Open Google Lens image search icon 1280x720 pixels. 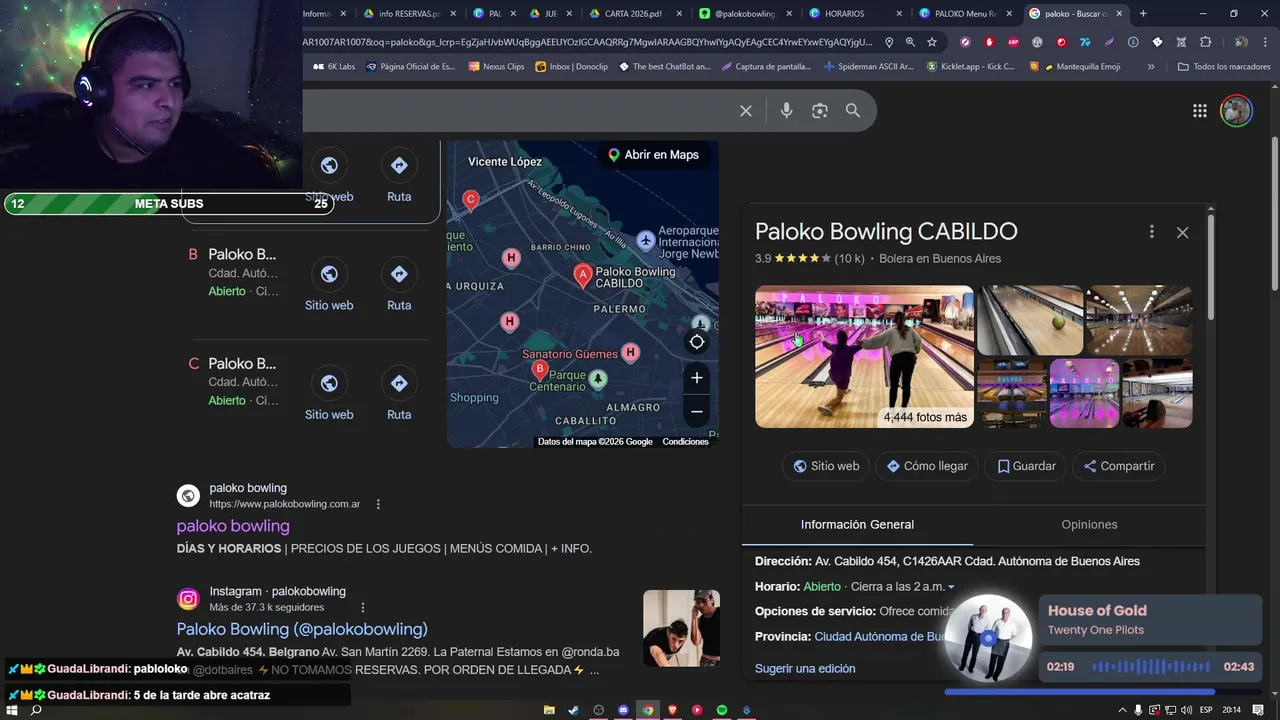[x=820, y=111]
